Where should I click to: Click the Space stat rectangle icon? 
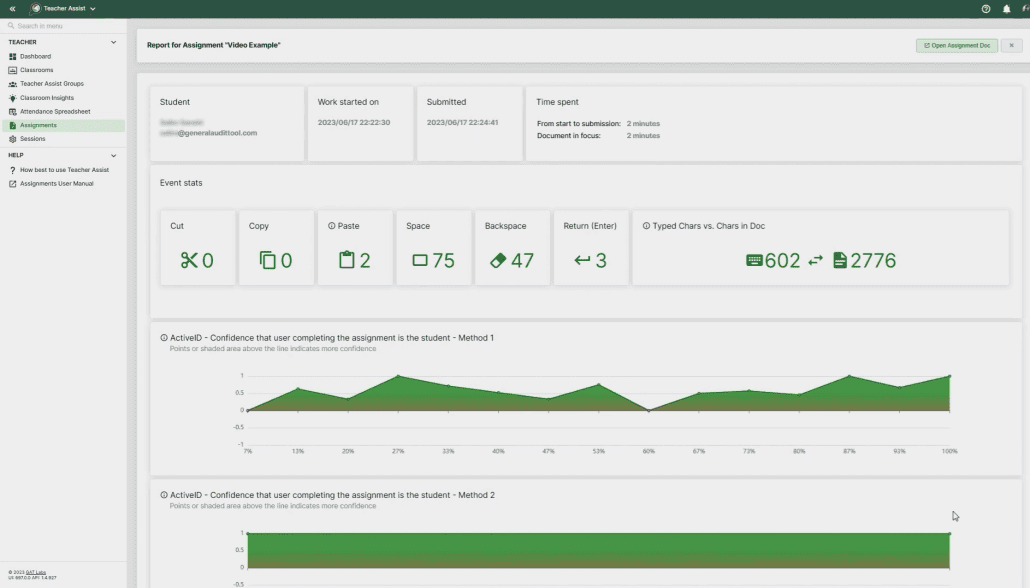420,260
